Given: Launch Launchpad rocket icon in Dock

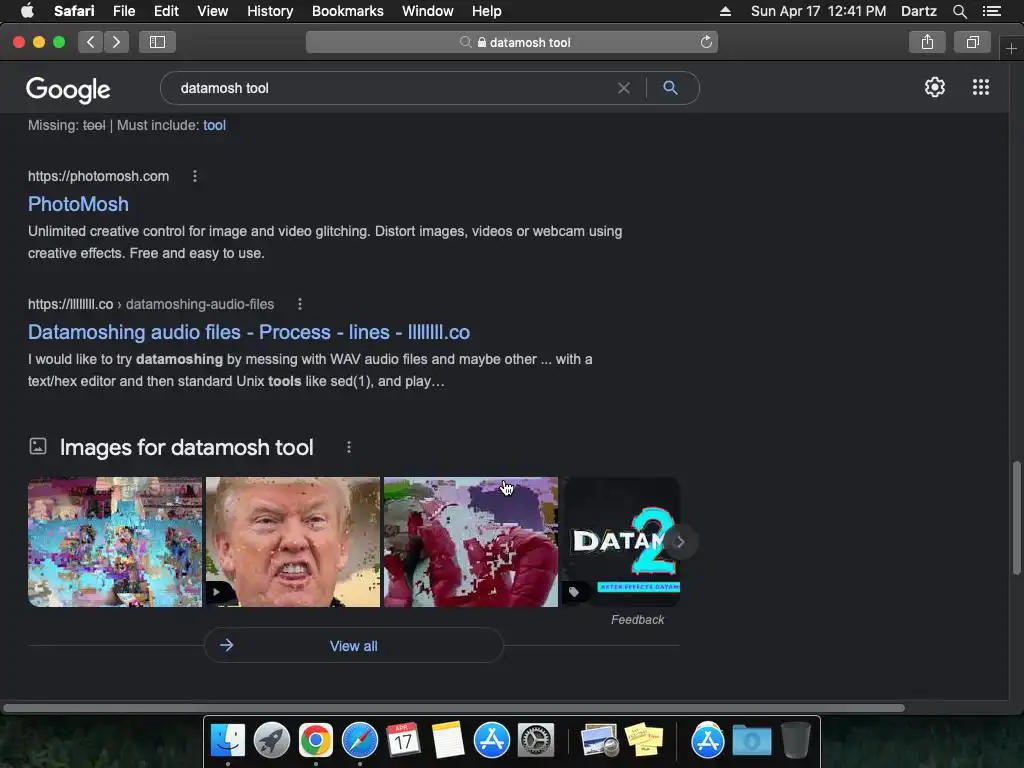Looking at the screenshot, I should (272, 741).
